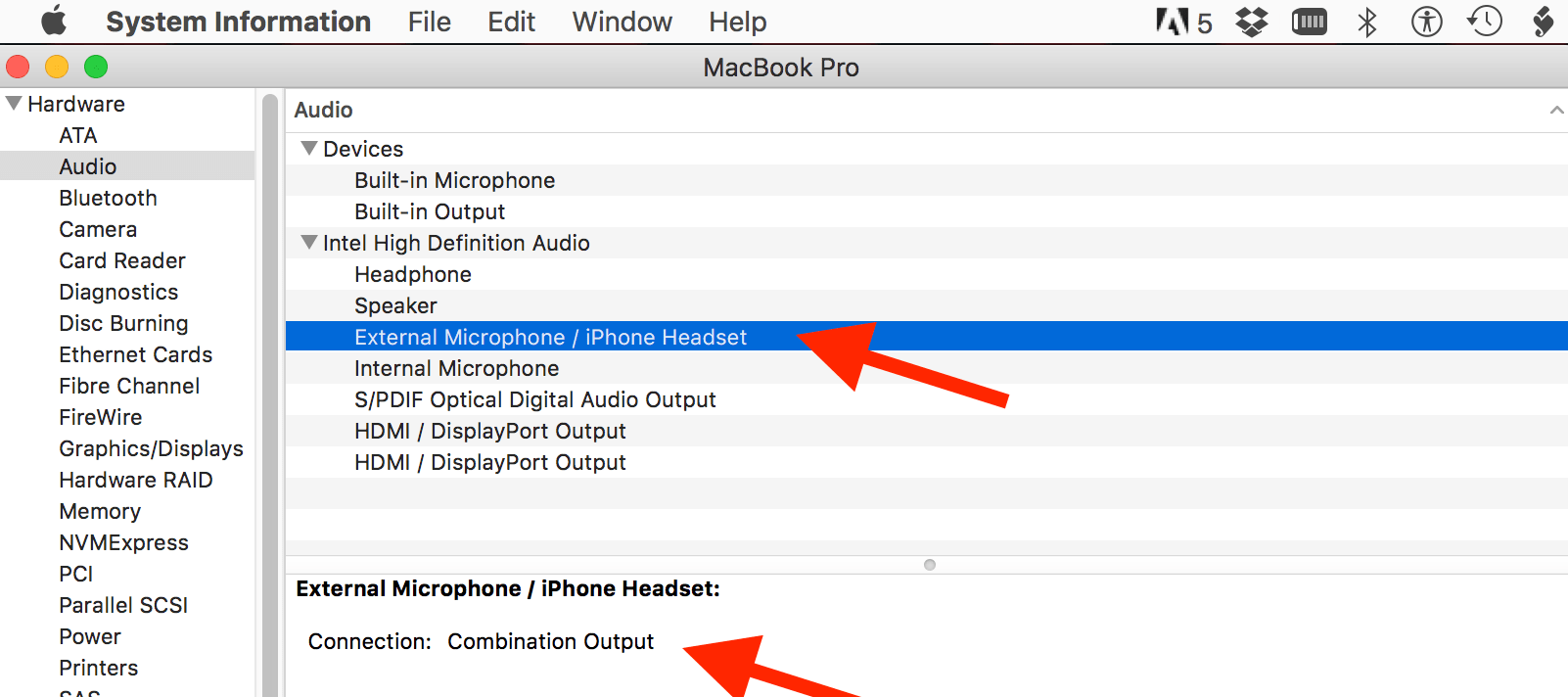Click the battery indicator in the menu bar
Image resolution: width=1568 pixels, height=697 pixels.
(1309, 20)
